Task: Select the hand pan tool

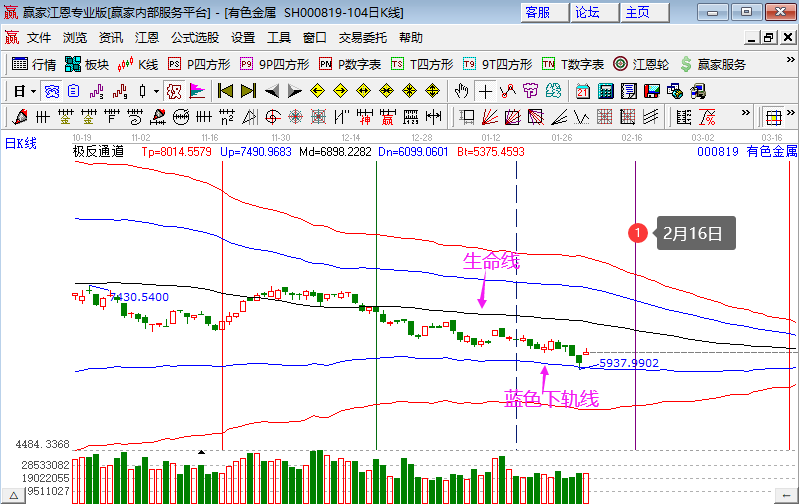Action: [462, 92]
